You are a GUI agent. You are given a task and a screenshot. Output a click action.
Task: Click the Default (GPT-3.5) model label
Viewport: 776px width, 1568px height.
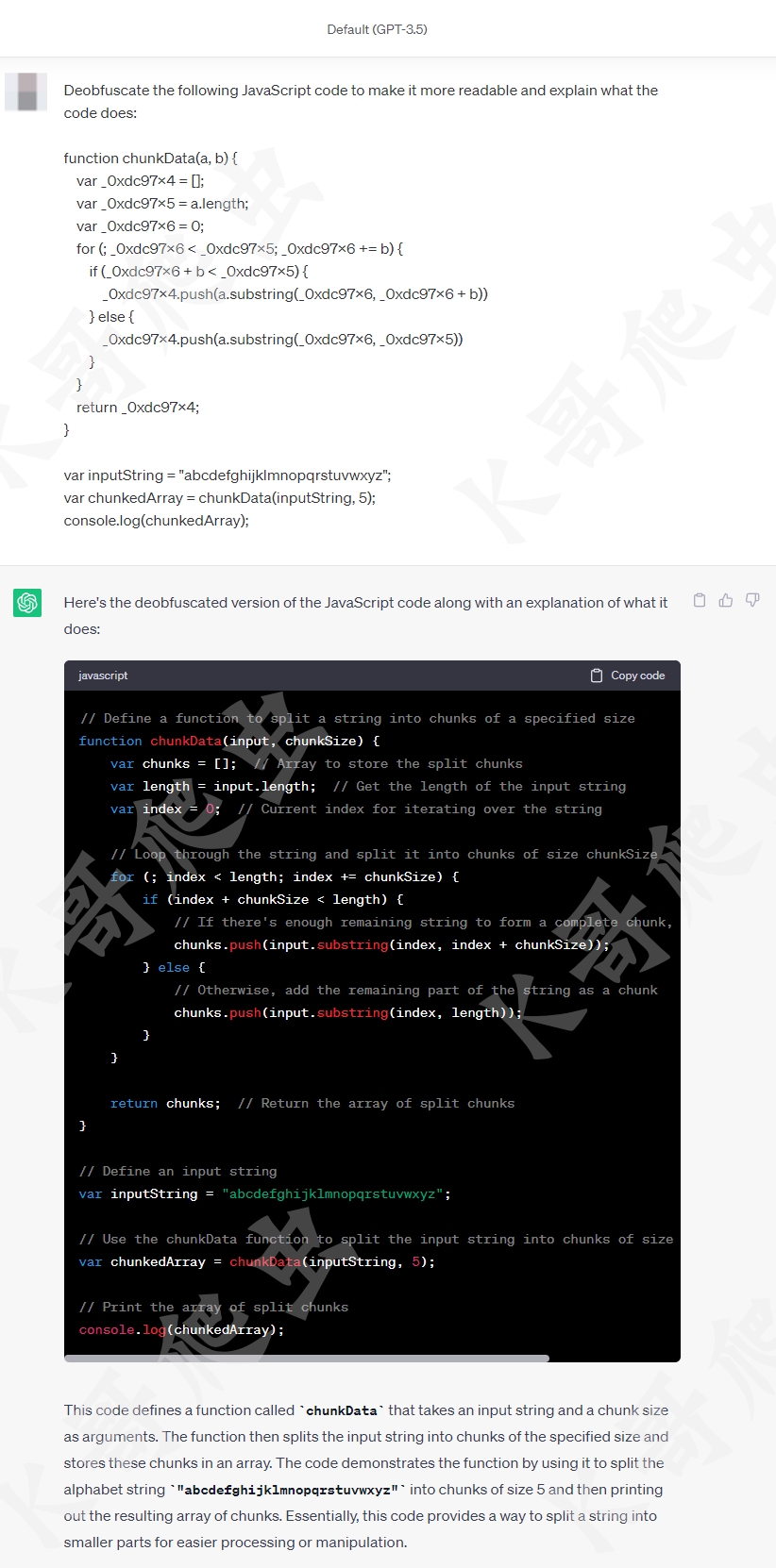pos(378,29)
